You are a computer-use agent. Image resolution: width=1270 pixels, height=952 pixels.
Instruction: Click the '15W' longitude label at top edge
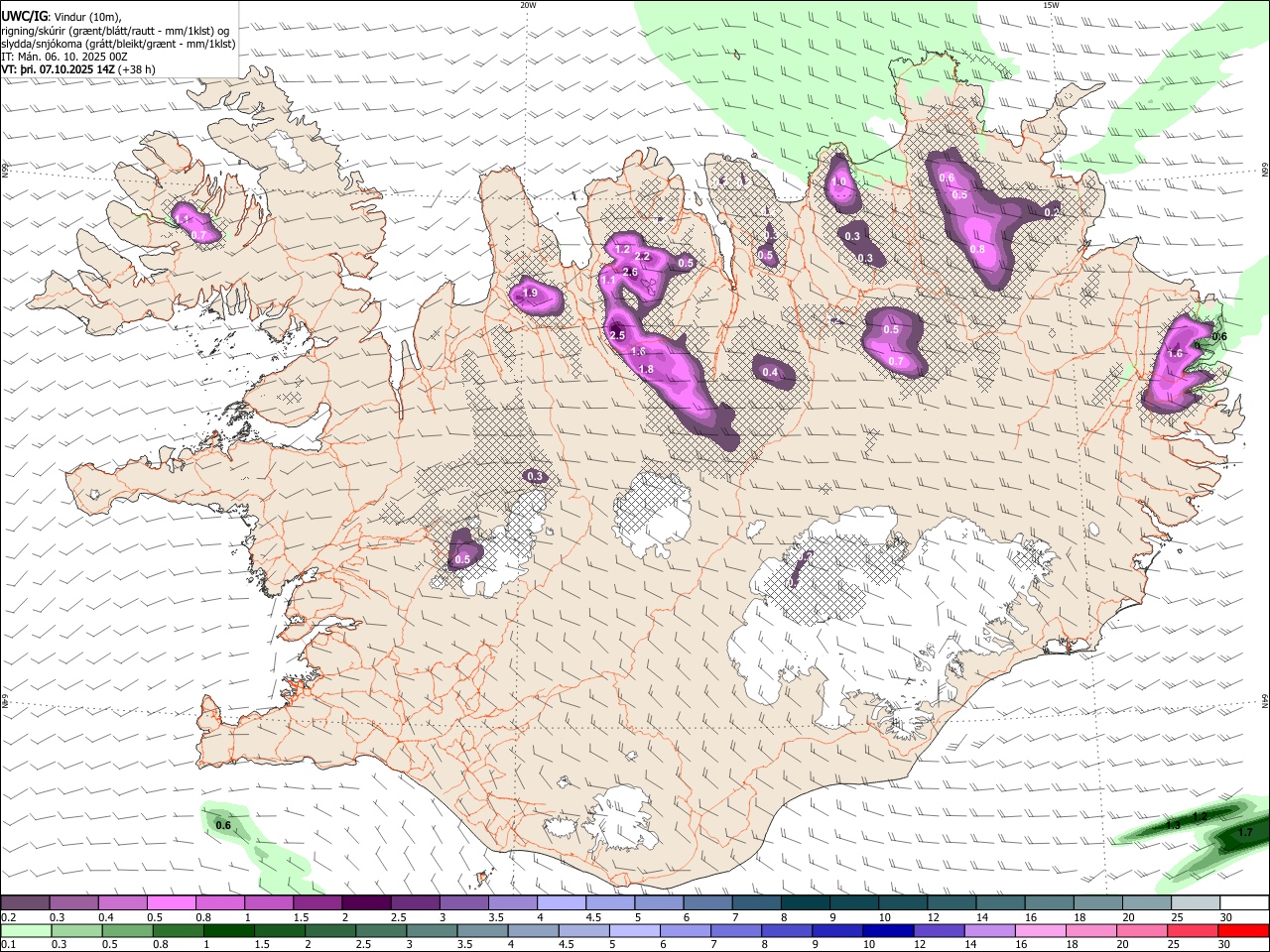pos(1051,5)
